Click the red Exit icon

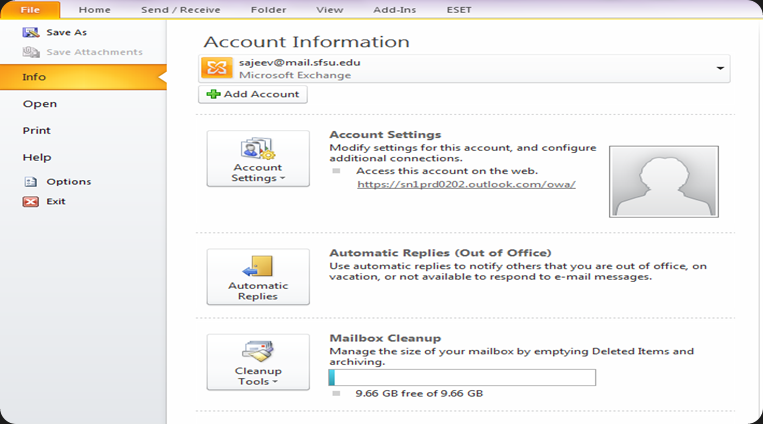coord(30,201)
